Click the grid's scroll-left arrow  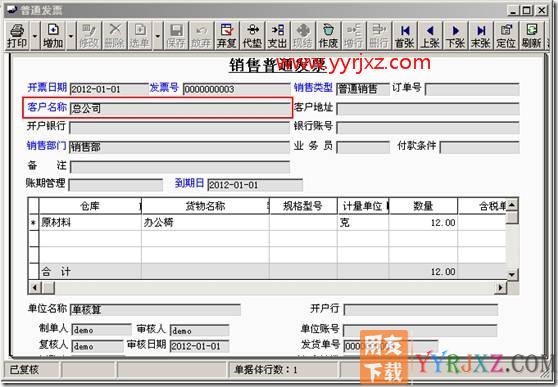(35, 287)
